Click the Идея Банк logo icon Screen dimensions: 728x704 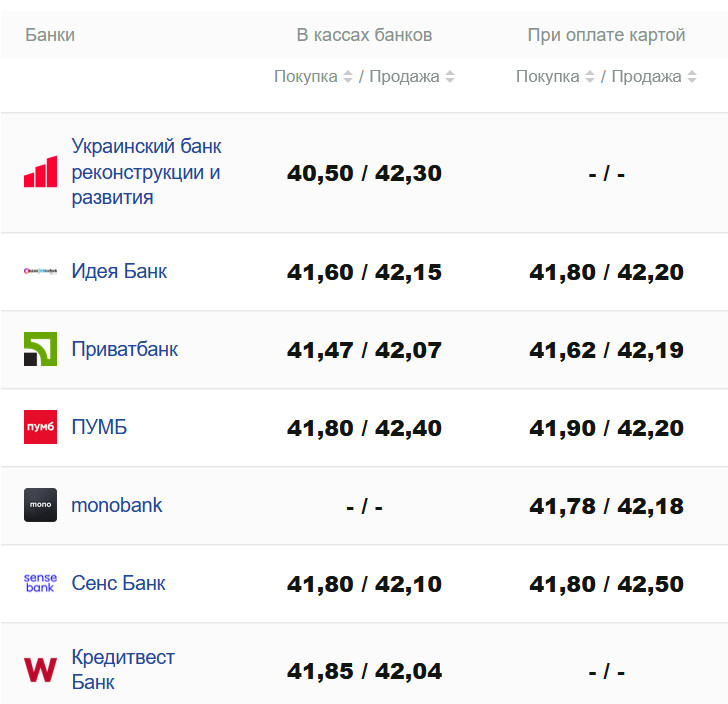click(41, 271)
